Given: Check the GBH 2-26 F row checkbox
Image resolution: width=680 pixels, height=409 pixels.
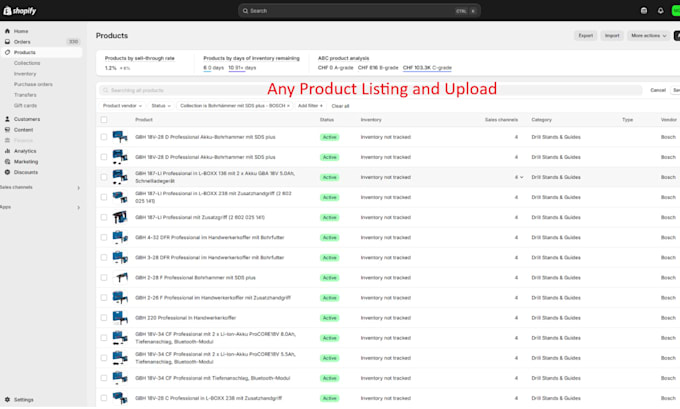Looking at the screenshot, I should [x=104, y=298].
